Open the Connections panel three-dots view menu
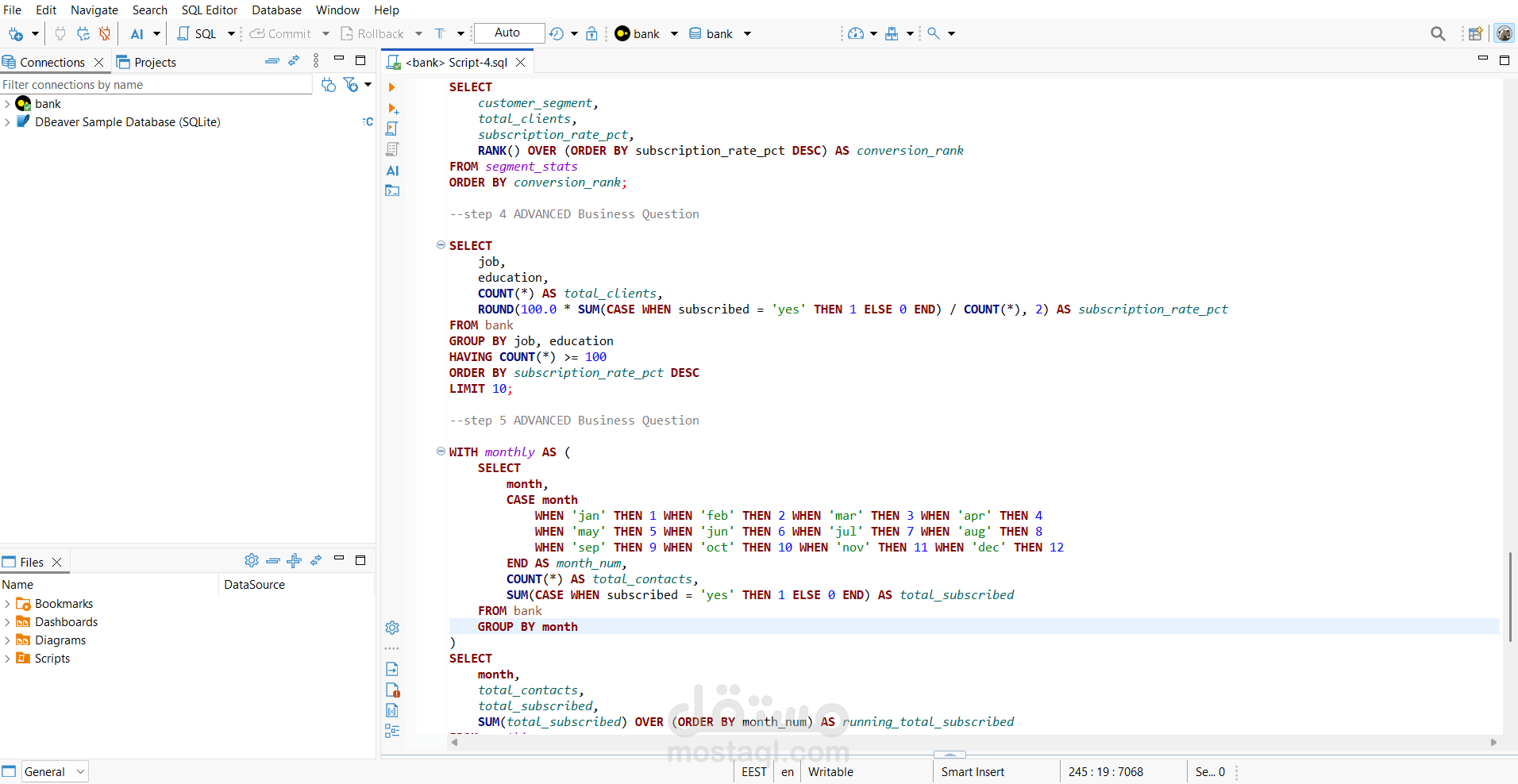 tap(316, 61)
